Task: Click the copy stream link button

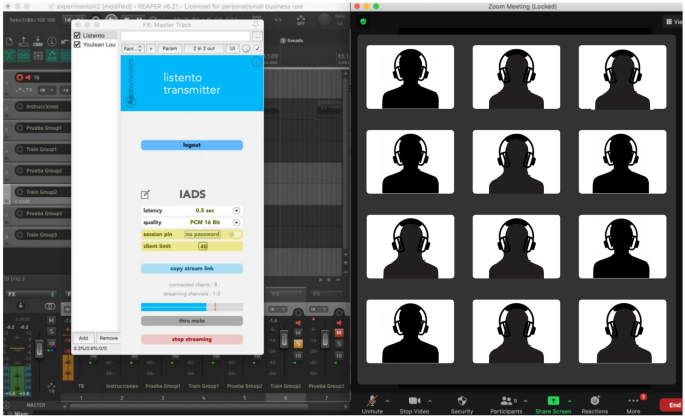Action: coord(191,269)
